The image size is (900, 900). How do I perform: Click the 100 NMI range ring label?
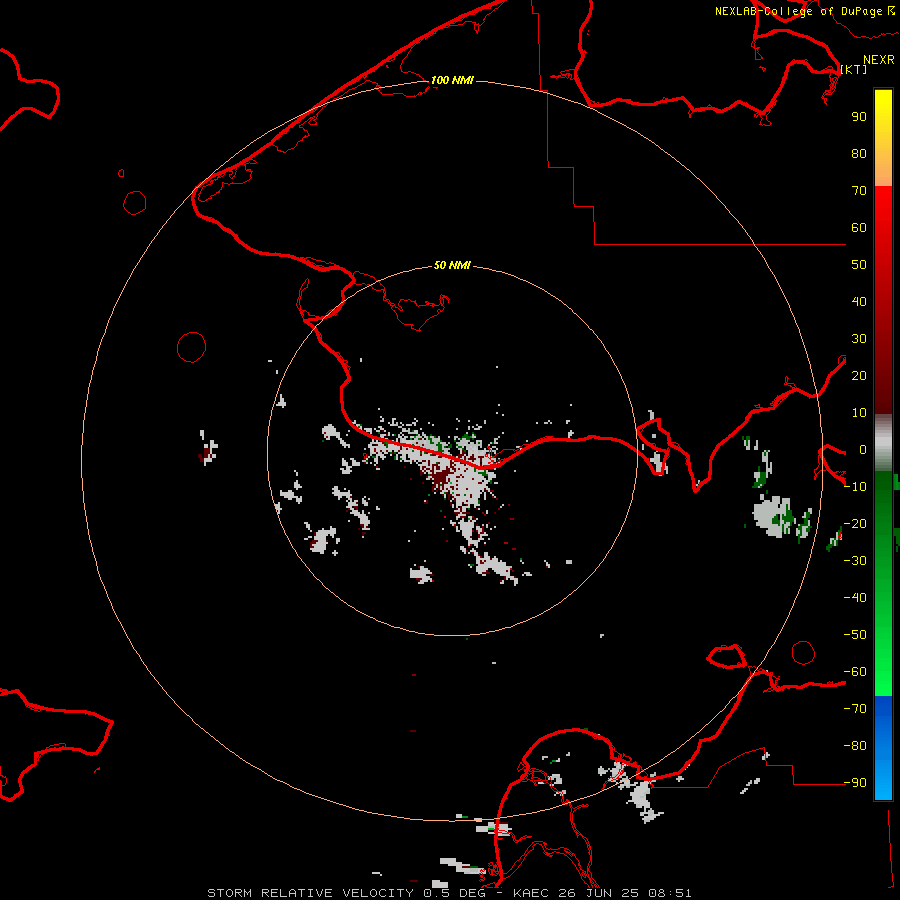click(x=452, y=80)
